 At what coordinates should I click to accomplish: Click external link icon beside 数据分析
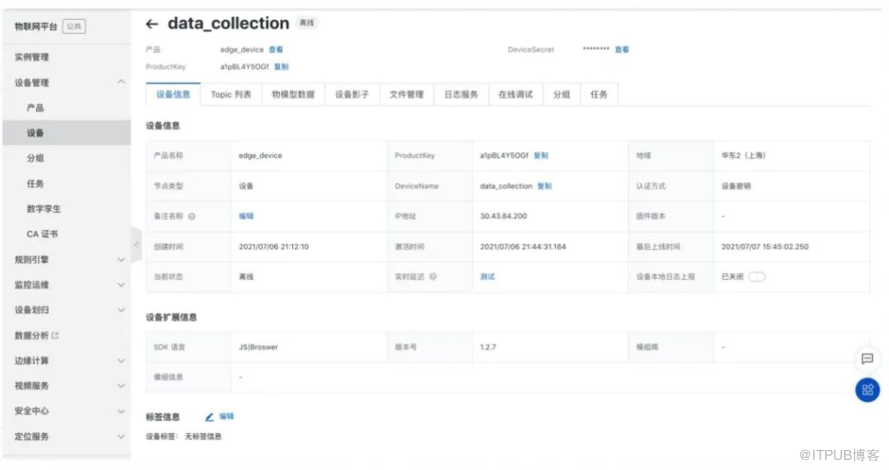55,335
